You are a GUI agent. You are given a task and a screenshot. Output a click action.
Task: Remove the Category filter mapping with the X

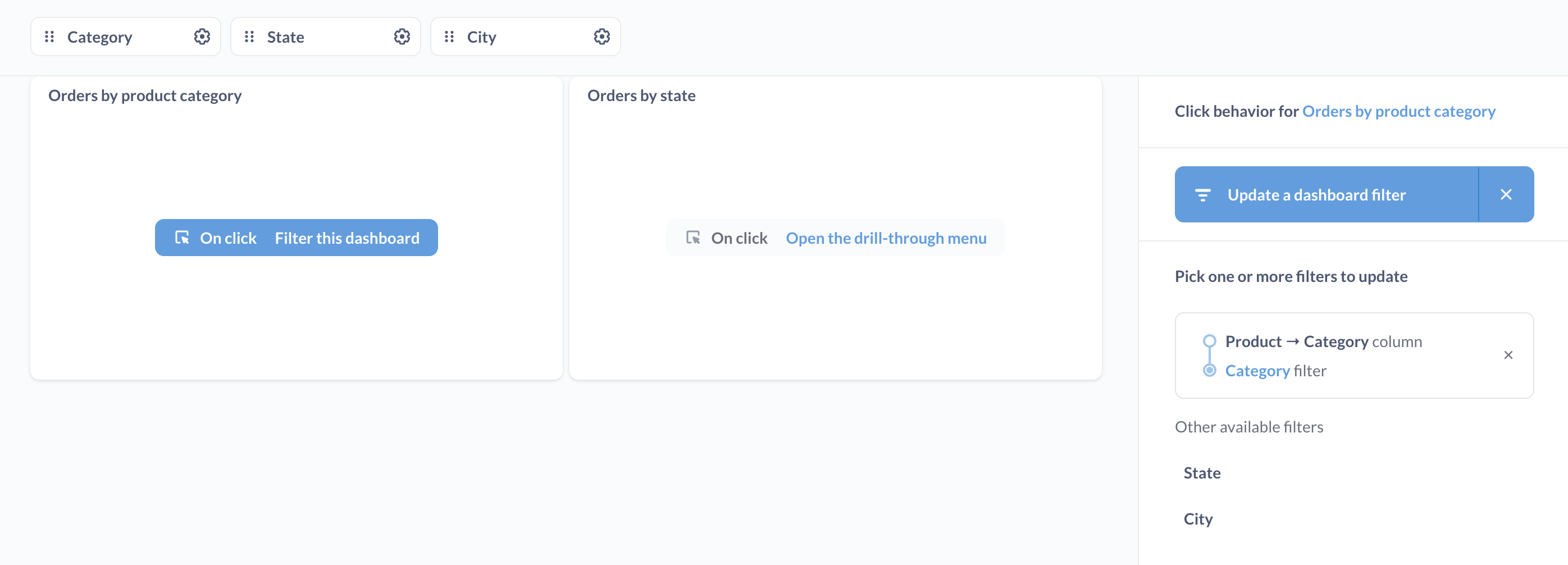[x=1508, y=355]
